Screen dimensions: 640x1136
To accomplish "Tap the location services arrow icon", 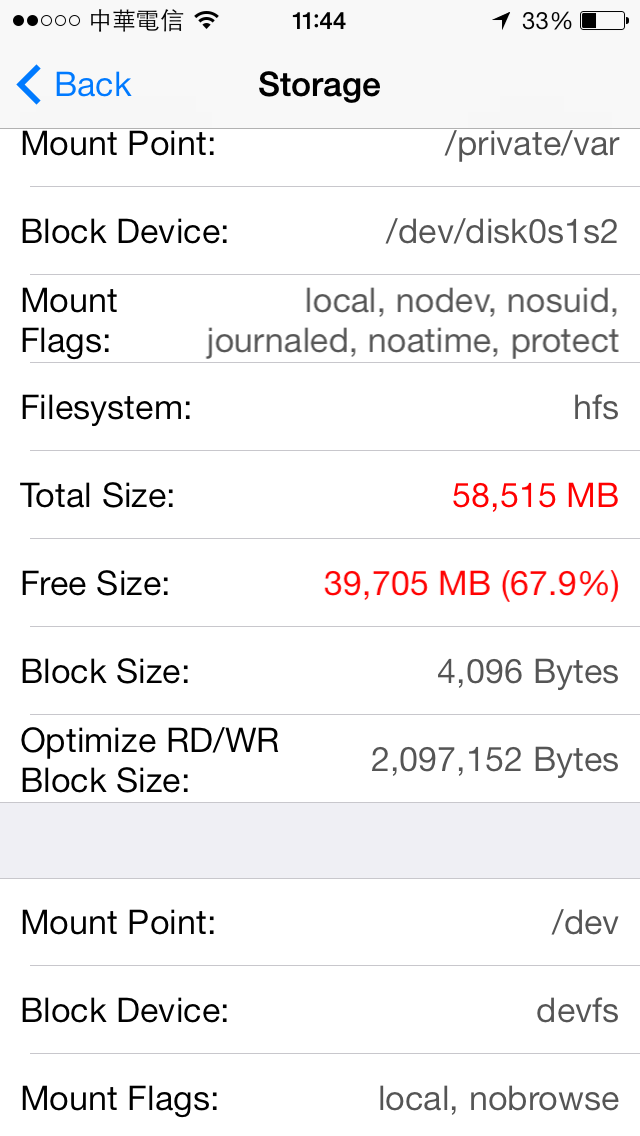I will pyautogui.click(x=501, y=21).
